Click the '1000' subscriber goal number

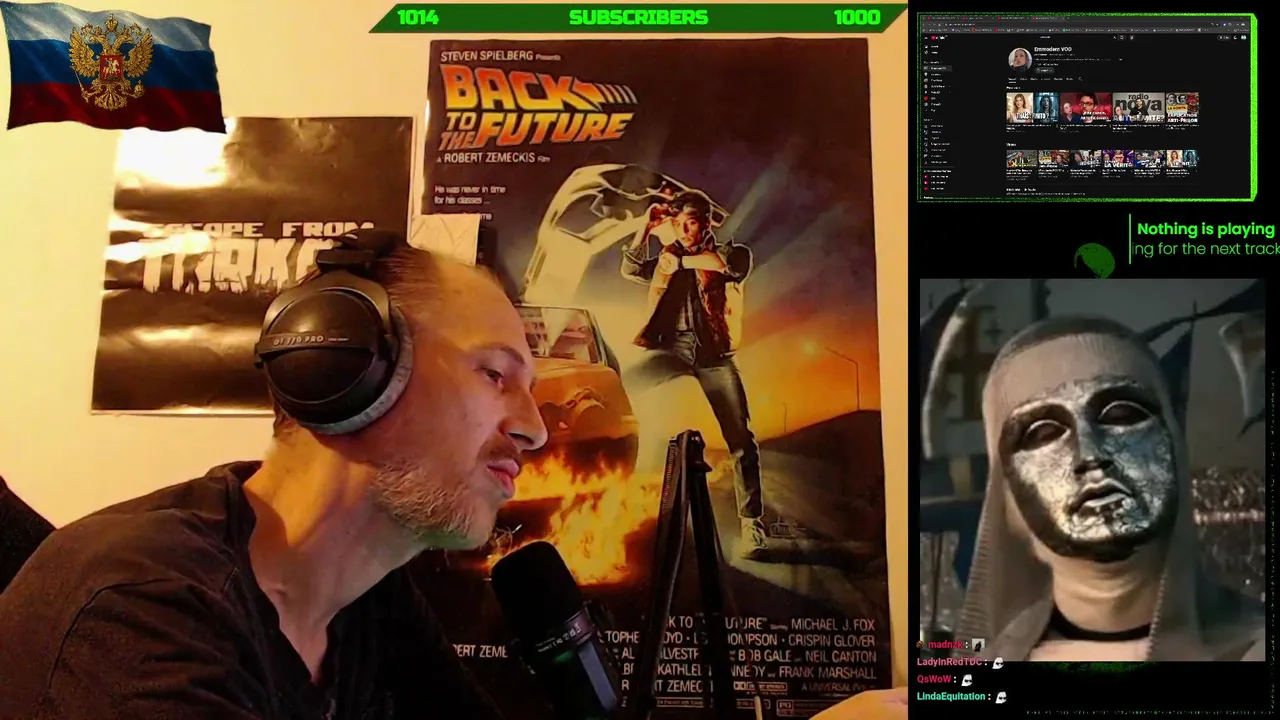(857, 17)
